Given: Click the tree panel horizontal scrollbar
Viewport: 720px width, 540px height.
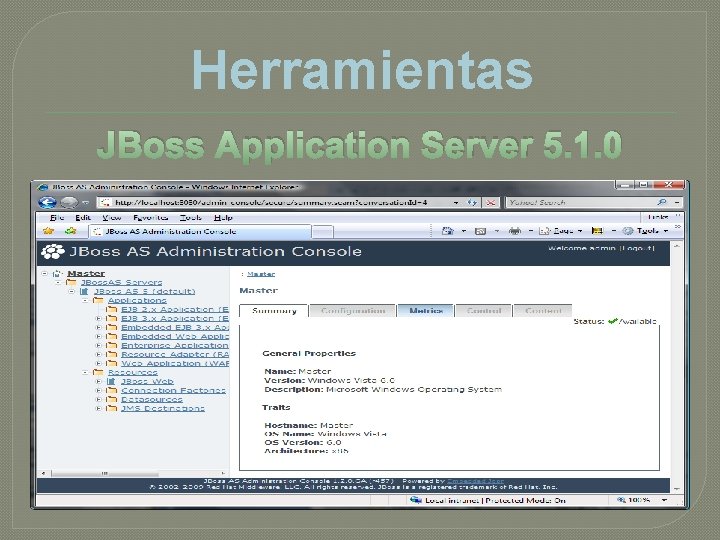Looking at the screenshot, I should [x=133, y=473].
